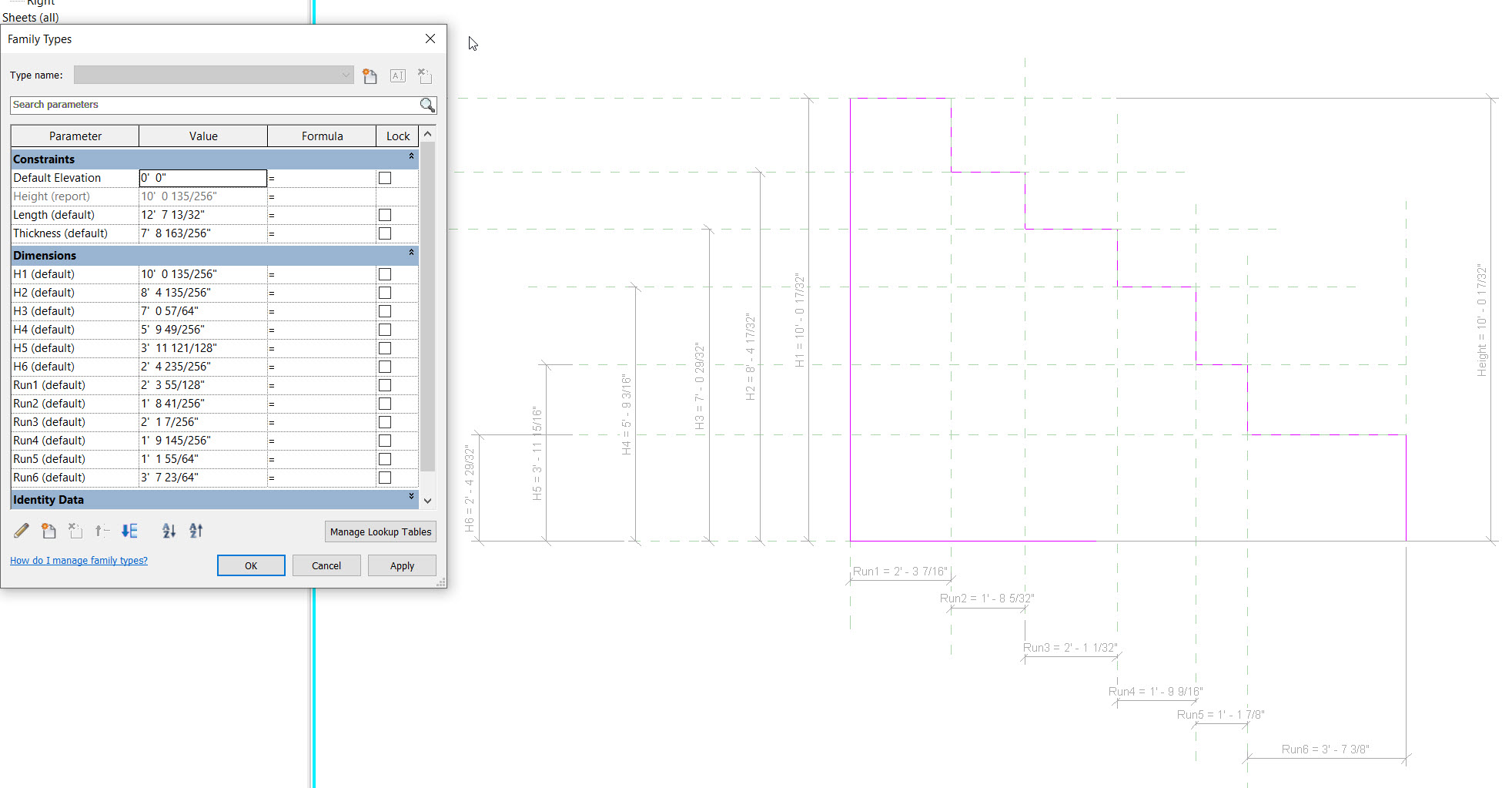
Task: Lock the Default Elevation parameter
Action: [385, 178]
